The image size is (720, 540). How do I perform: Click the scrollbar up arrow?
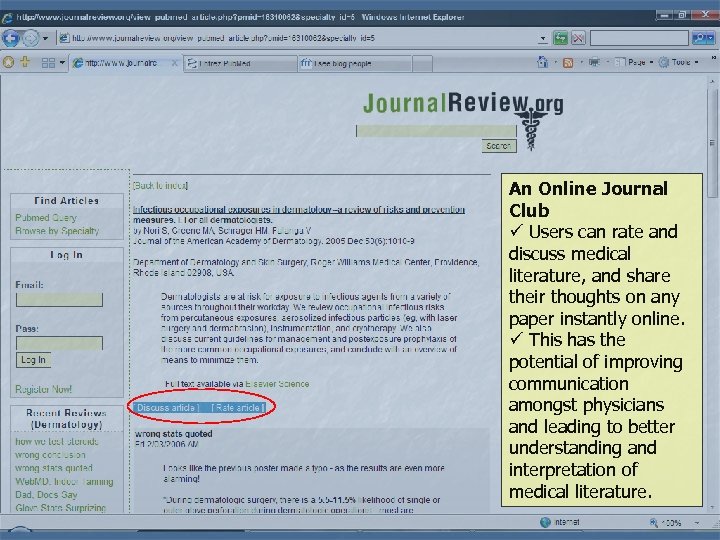pos(712,82)
